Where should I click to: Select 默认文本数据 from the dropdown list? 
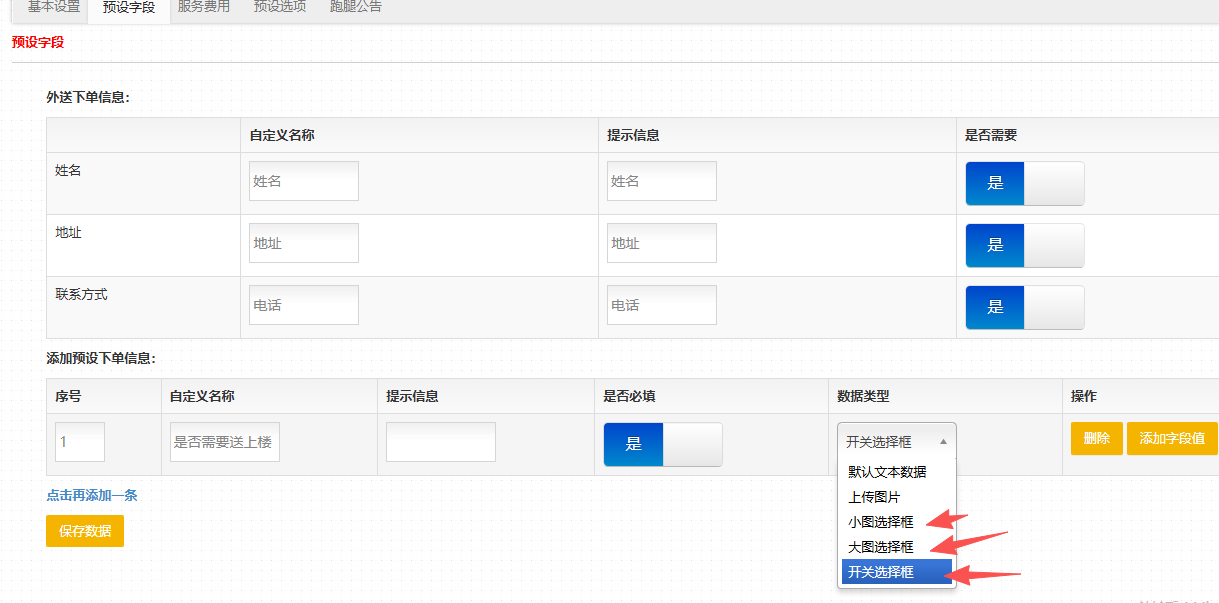click(887, 472)
